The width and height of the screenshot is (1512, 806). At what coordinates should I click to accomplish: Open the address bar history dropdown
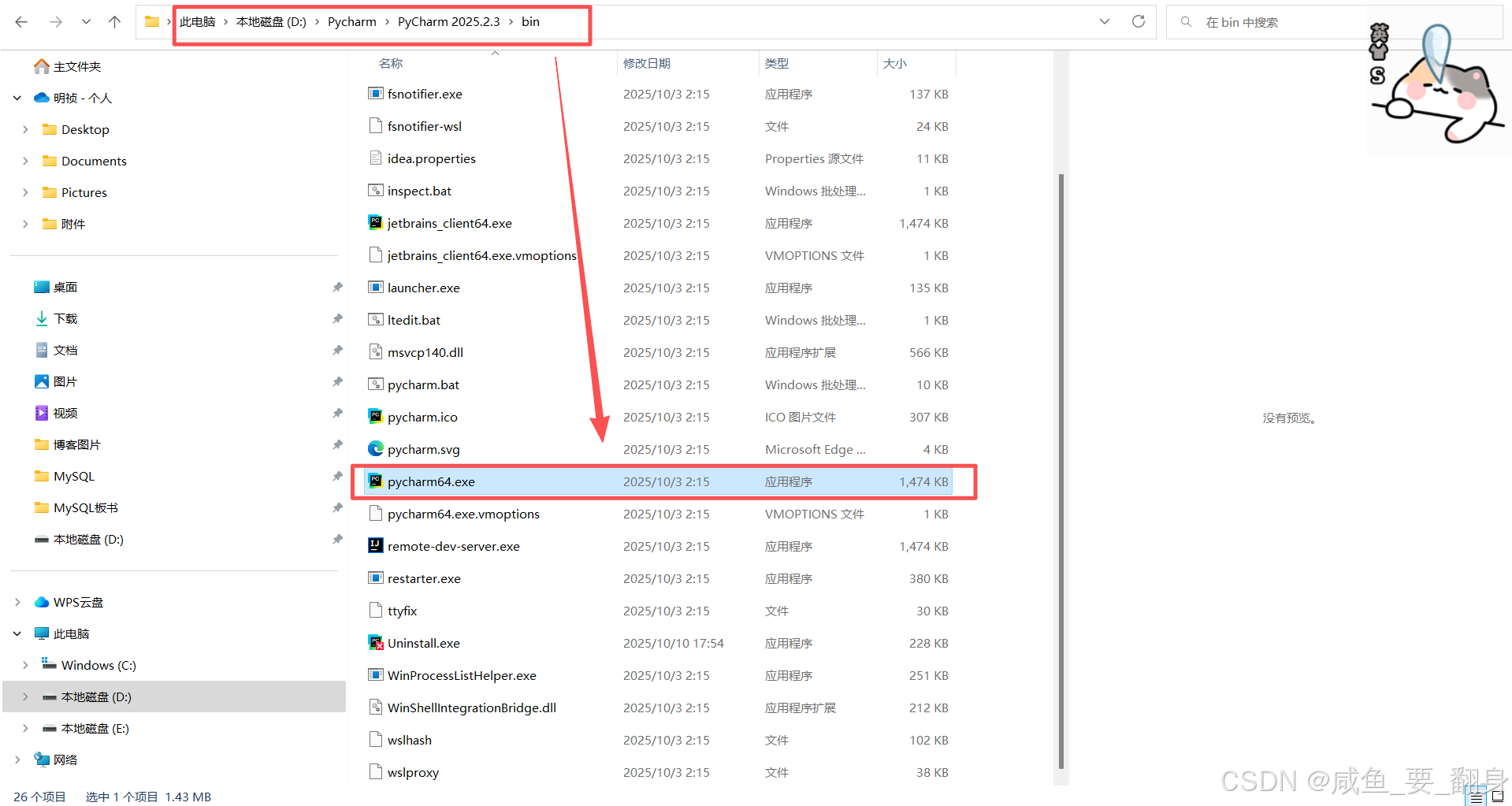(1105, 22)
